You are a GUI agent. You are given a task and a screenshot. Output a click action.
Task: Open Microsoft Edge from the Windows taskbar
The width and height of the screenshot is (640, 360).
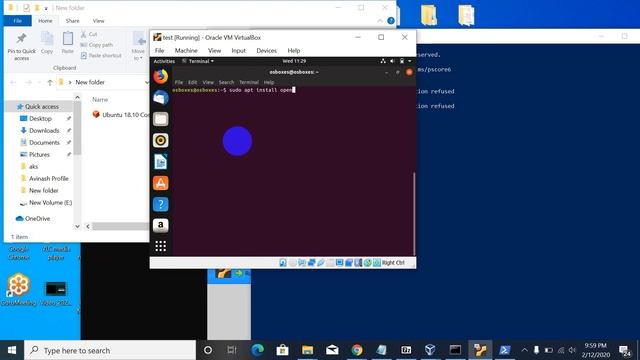coord(257,350)
